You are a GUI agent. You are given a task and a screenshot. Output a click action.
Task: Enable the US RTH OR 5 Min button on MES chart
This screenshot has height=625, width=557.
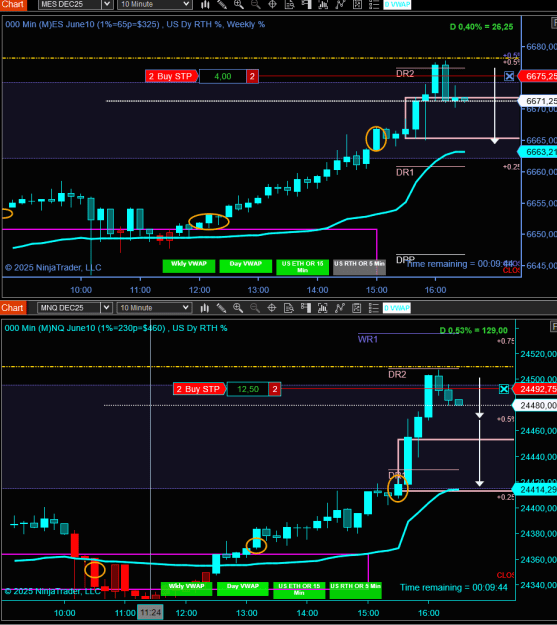pyautogui.click(x=359, y=267)
